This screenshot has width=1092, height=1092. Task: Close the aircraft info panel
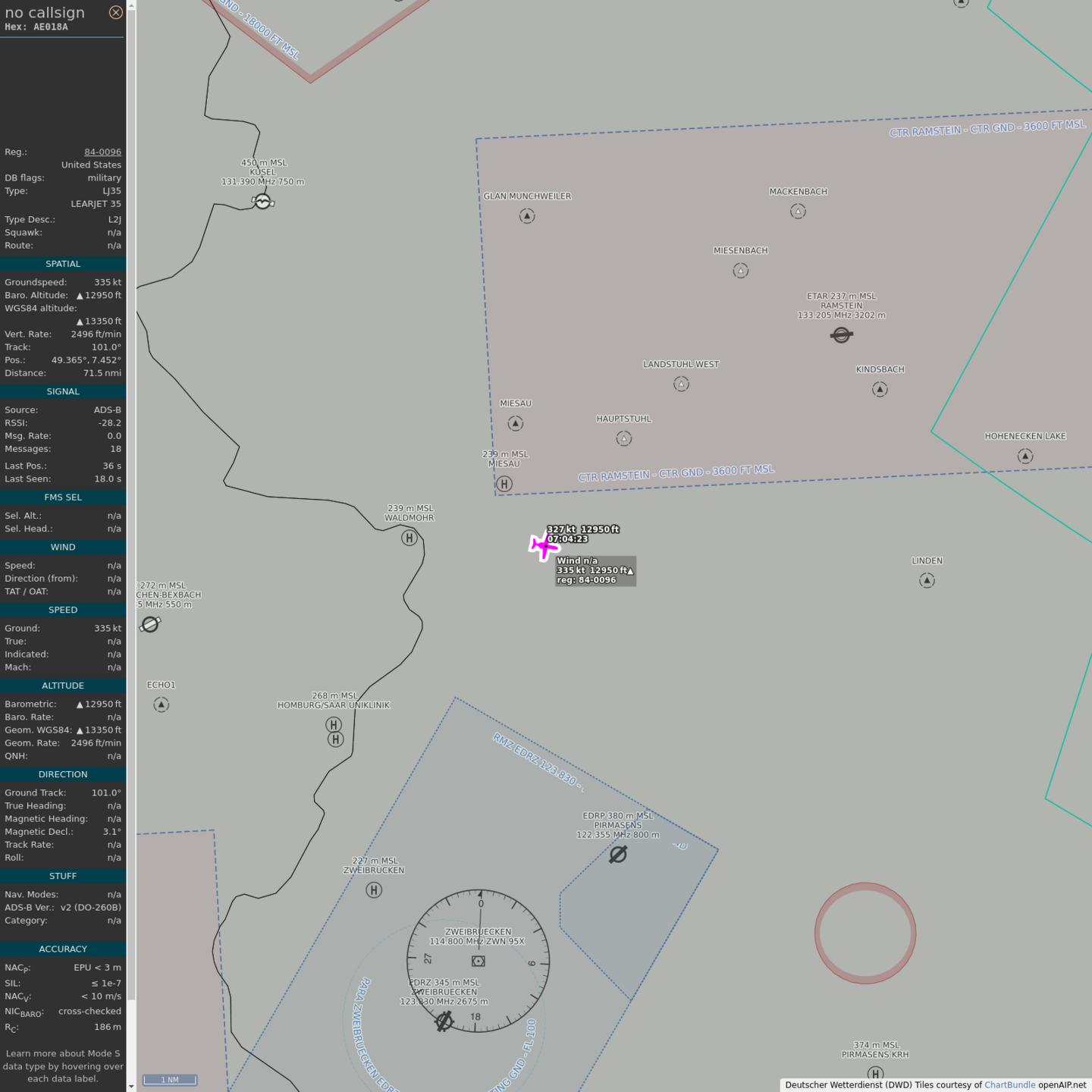pos(115,12)
